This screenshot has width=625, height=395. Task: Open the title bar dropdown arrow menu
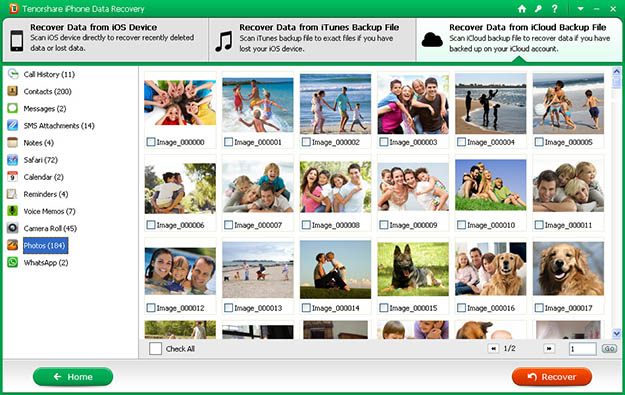tap(580, 9)
